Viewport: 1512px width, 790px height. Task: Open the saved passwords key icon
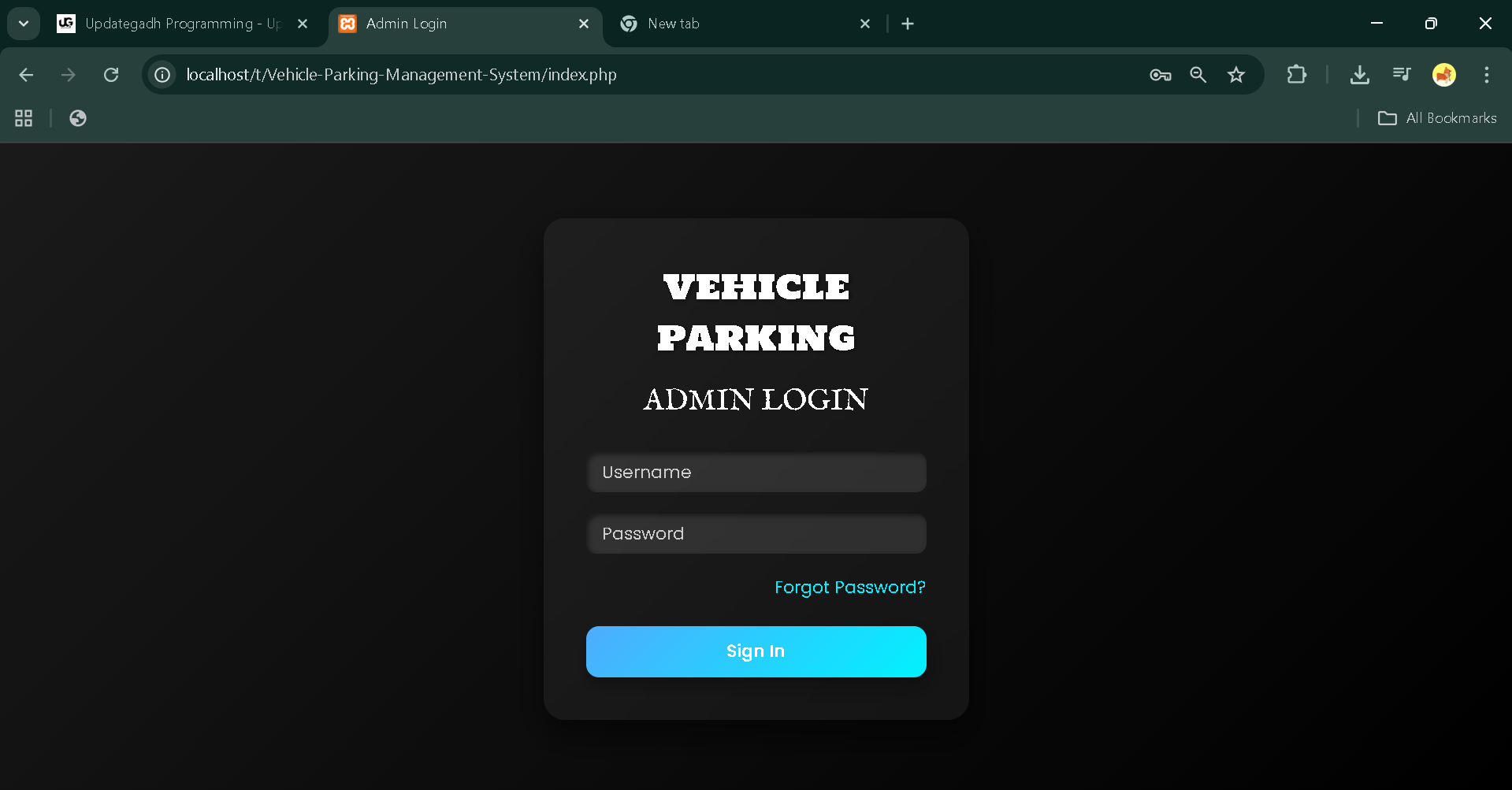[x=1160, y=75]
